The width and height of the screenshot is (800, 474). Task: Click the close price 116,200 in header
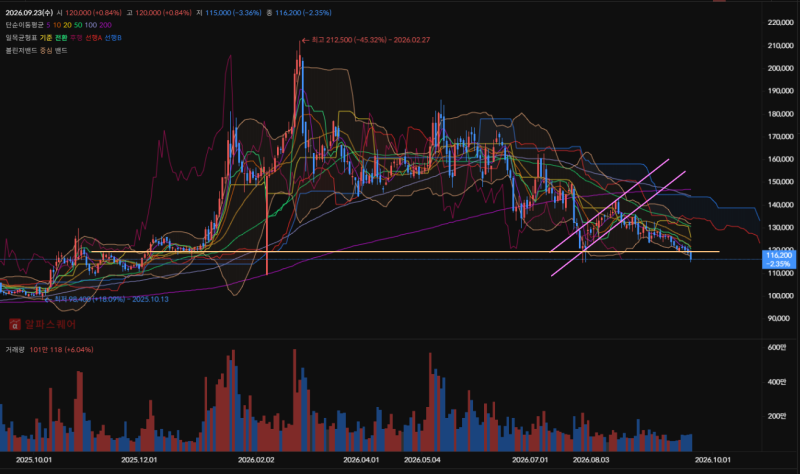[x=303, y=13]
